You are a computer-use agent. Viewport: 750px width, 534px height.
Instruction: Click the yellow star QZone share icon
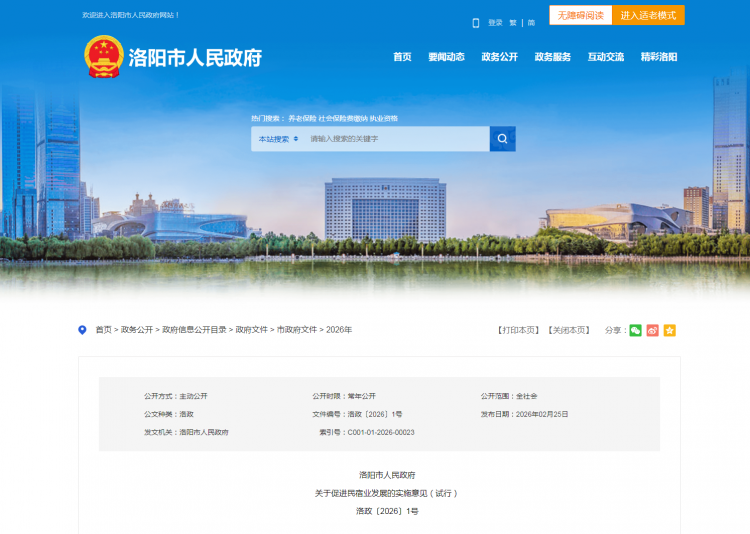click(670, 330)
